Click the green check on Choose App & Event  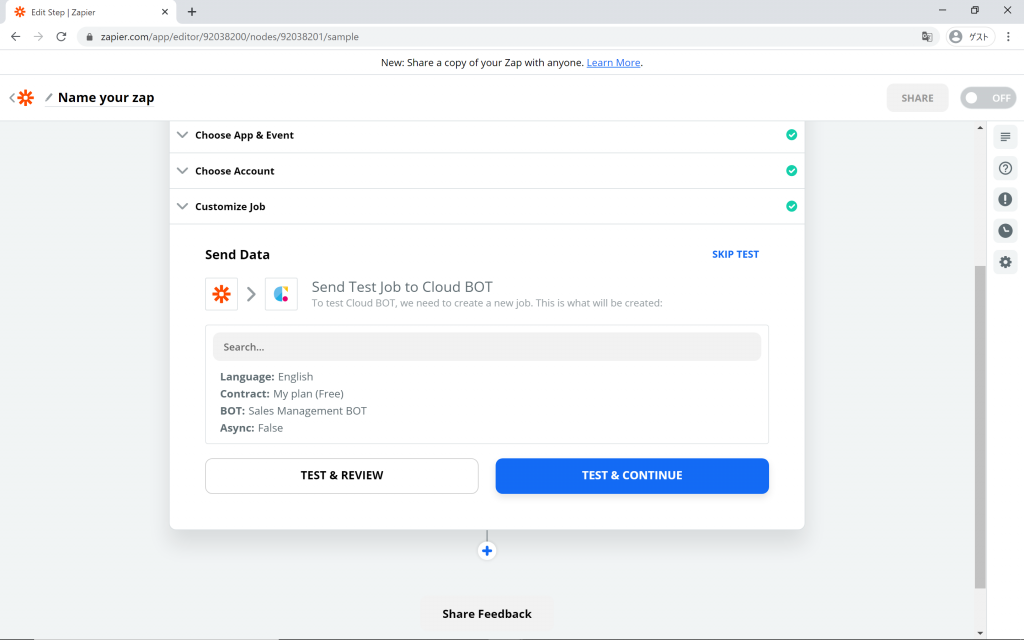pyautogui.click(x=792, y=135)
